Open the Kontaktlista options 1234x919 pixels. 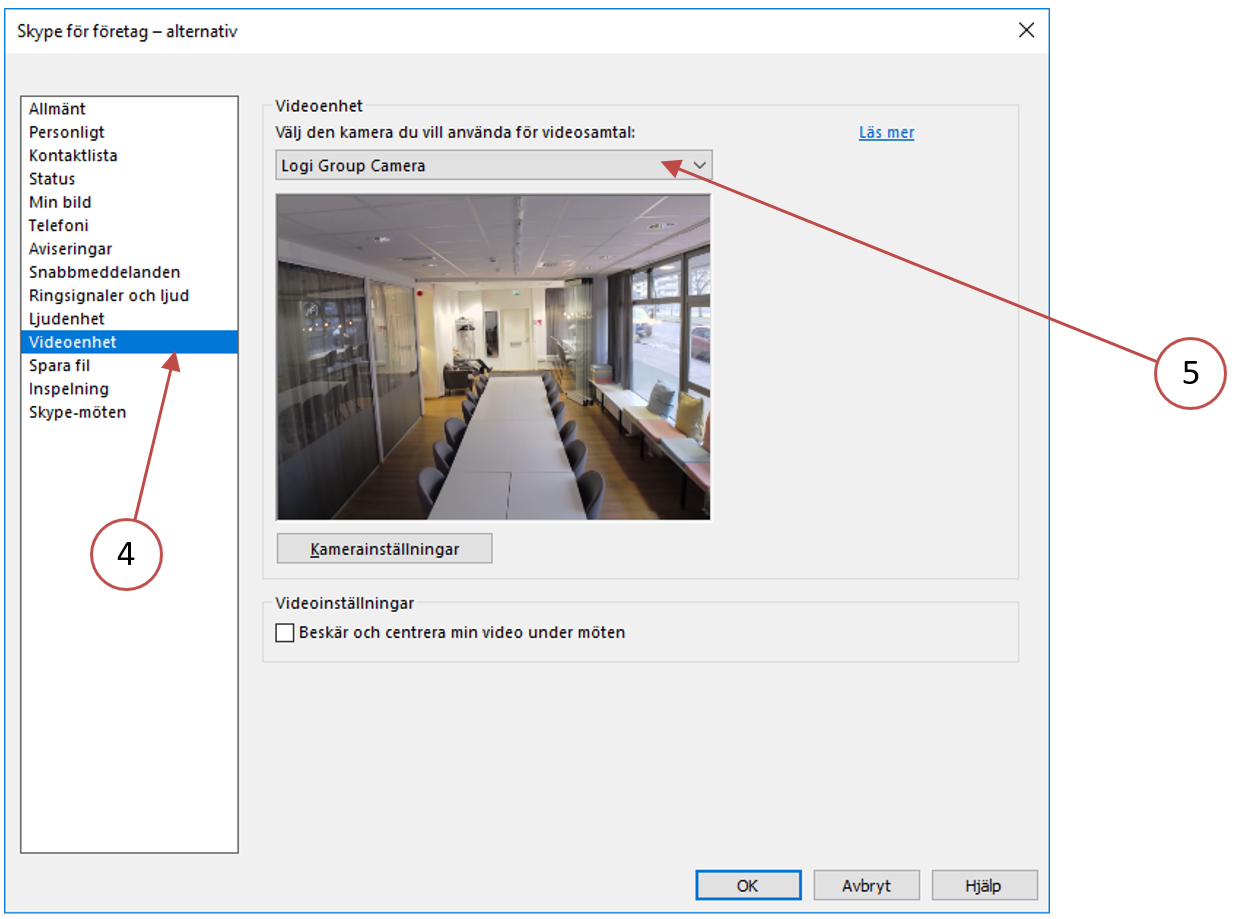click(73, 156)
